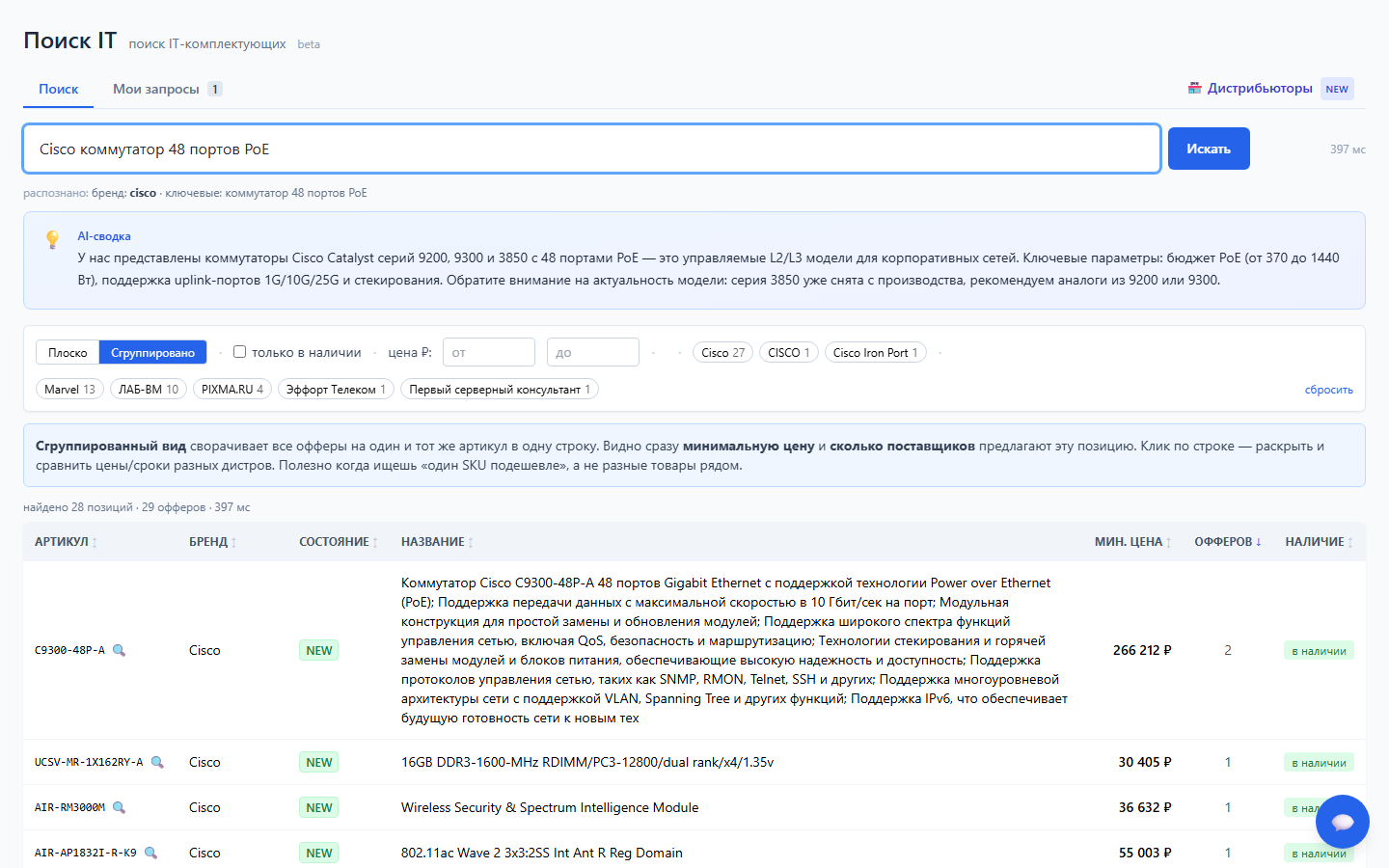Select the Поиск tab
The image size is (1389, 868).
pos(59,89)
